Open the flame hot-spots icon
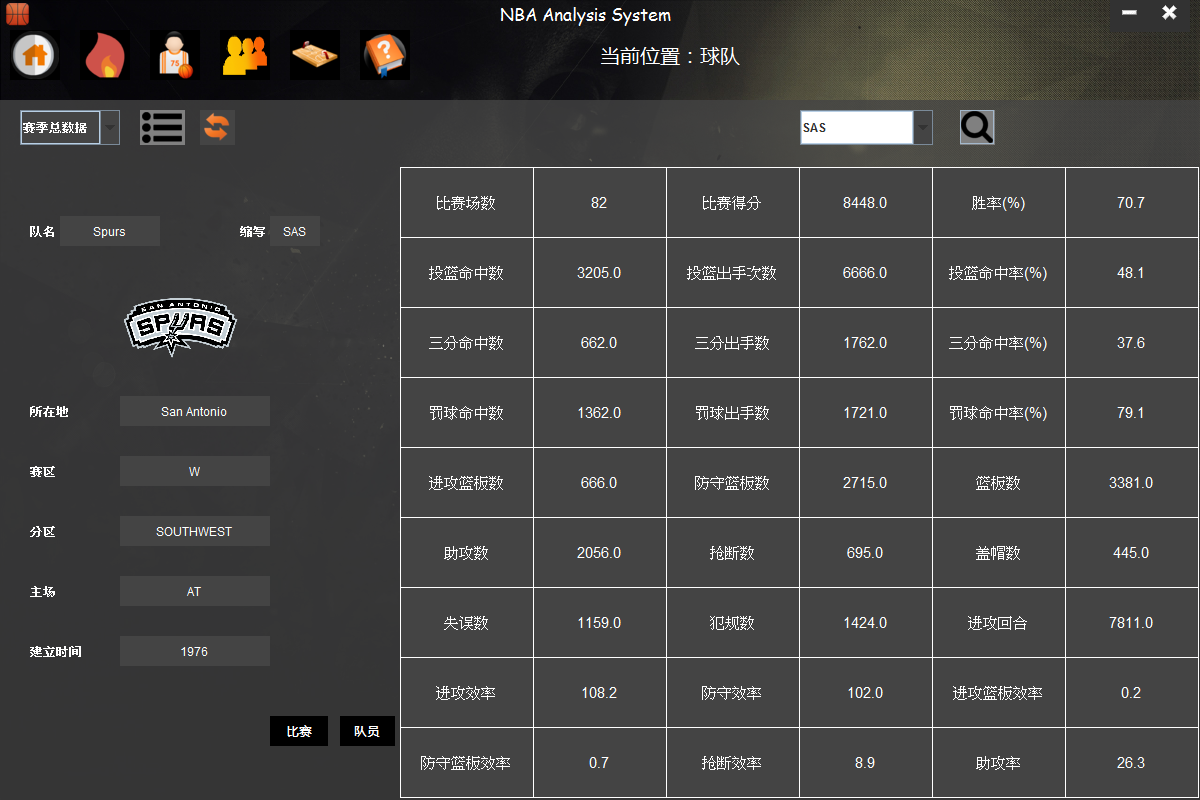The height and width of the screenshot is (800, 1200). (x=105, y=55)
